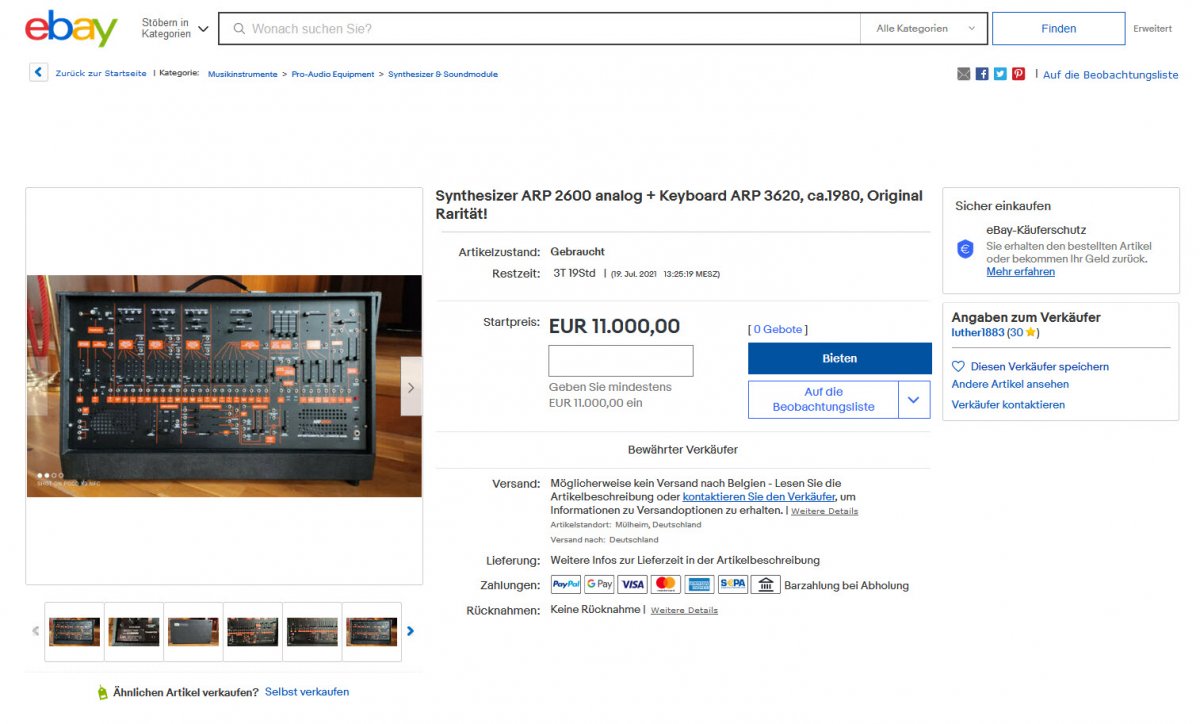Open Stöbern in Kategorien dropdown
The width and height of the screenshot is (1200, 724).
[175, 28]
